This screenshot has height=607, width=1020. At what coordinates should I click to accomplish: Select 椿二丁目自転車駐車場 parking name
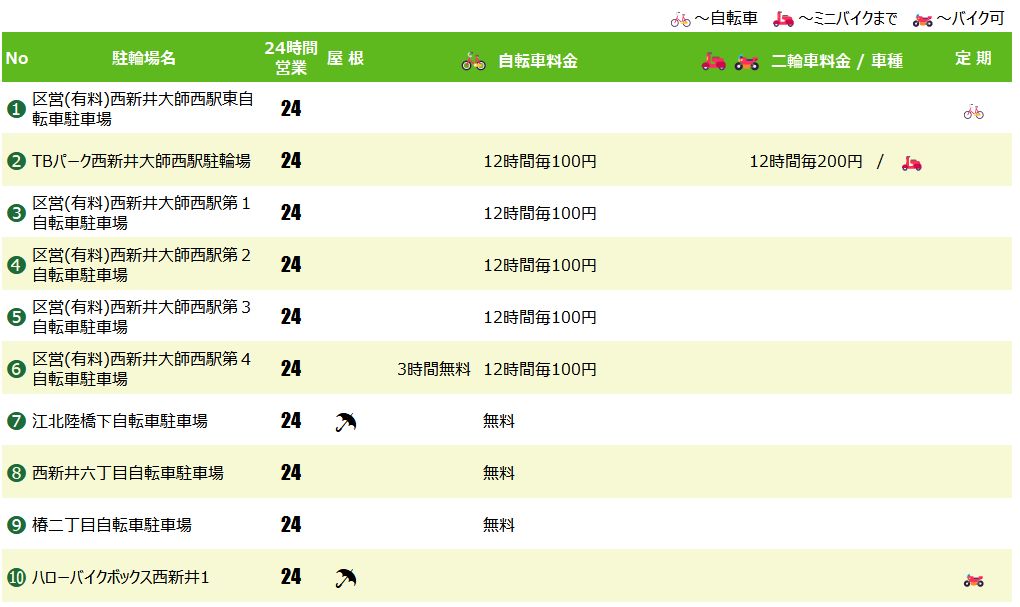(x=112, y=525)
